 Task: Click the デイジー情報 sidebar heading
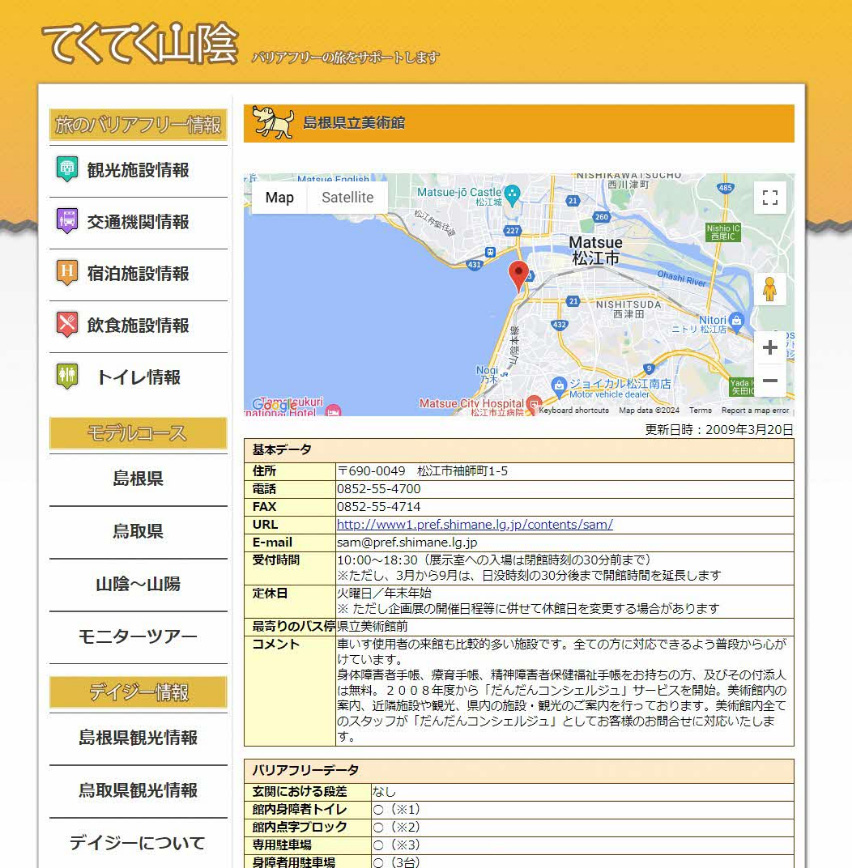[x=138, y=692]
